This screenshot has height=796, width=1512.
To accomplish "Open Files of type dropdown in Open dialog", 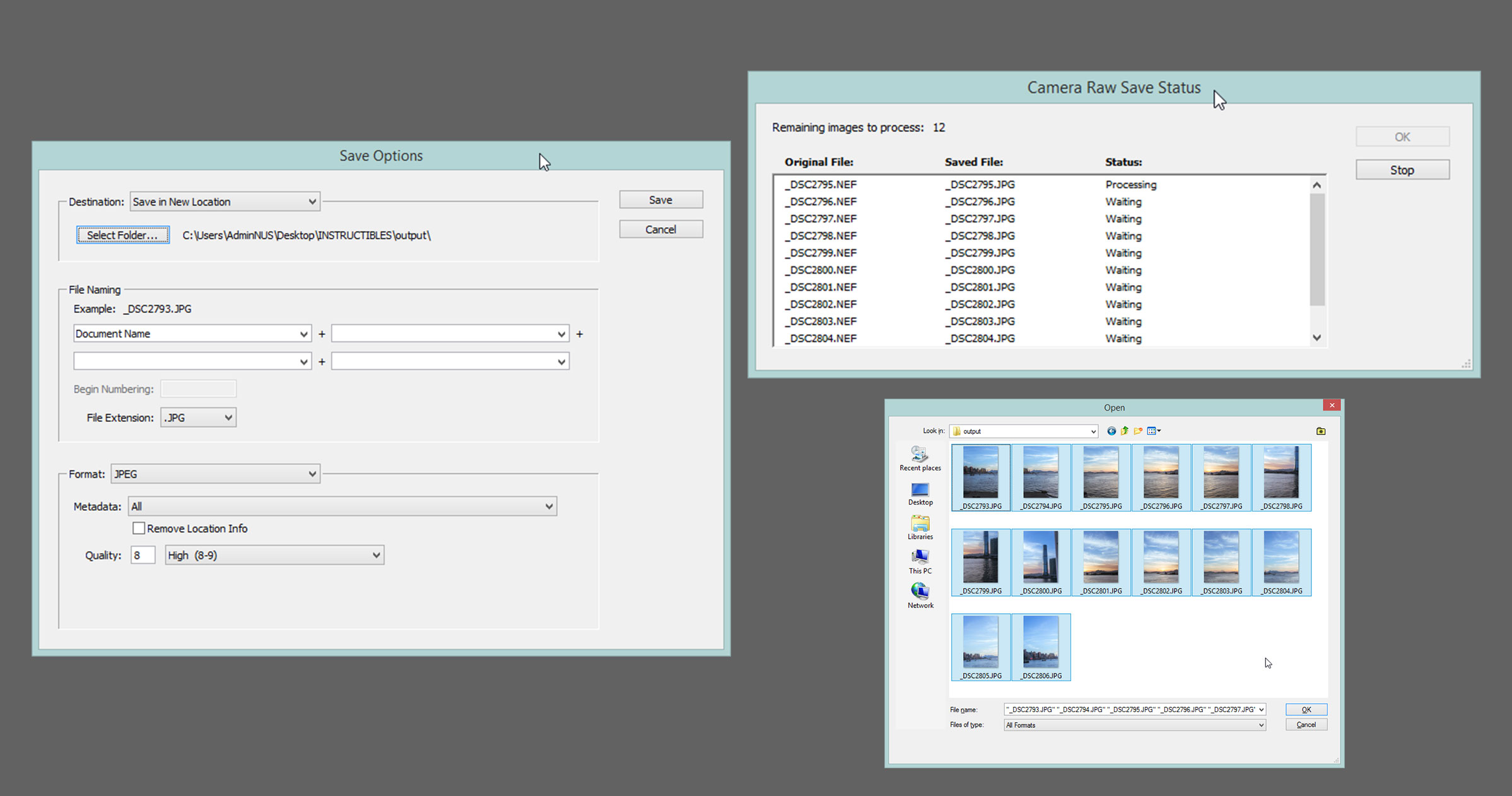I will (1134, 725).
